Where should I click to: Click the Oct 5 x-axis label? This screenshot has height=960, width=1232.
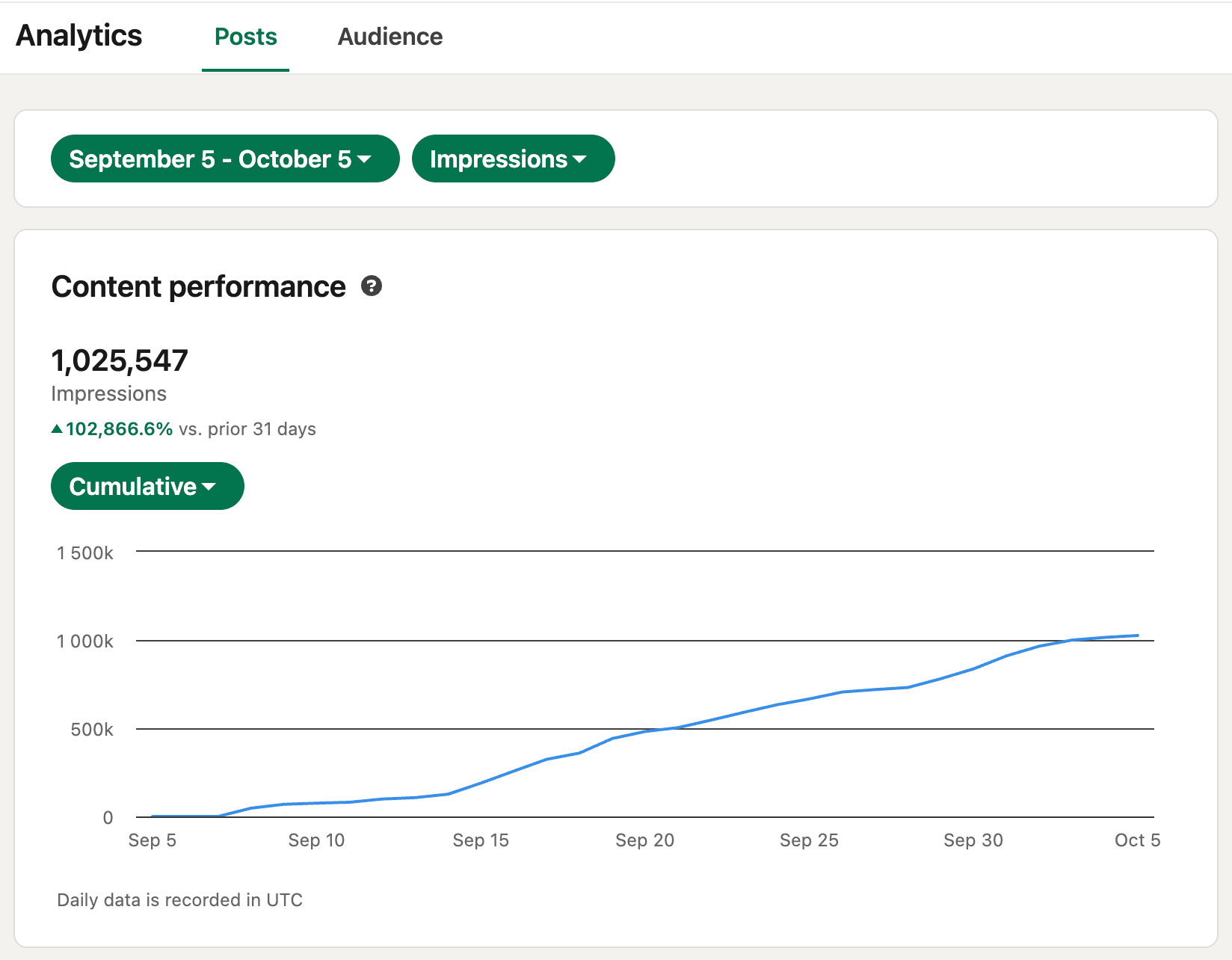tap(1137, 840)
